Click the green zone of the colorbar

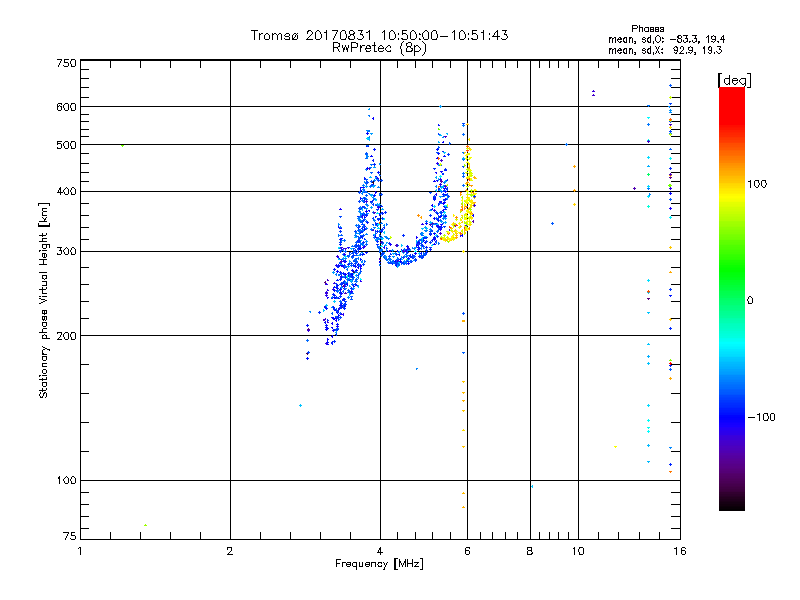[732, 270]
